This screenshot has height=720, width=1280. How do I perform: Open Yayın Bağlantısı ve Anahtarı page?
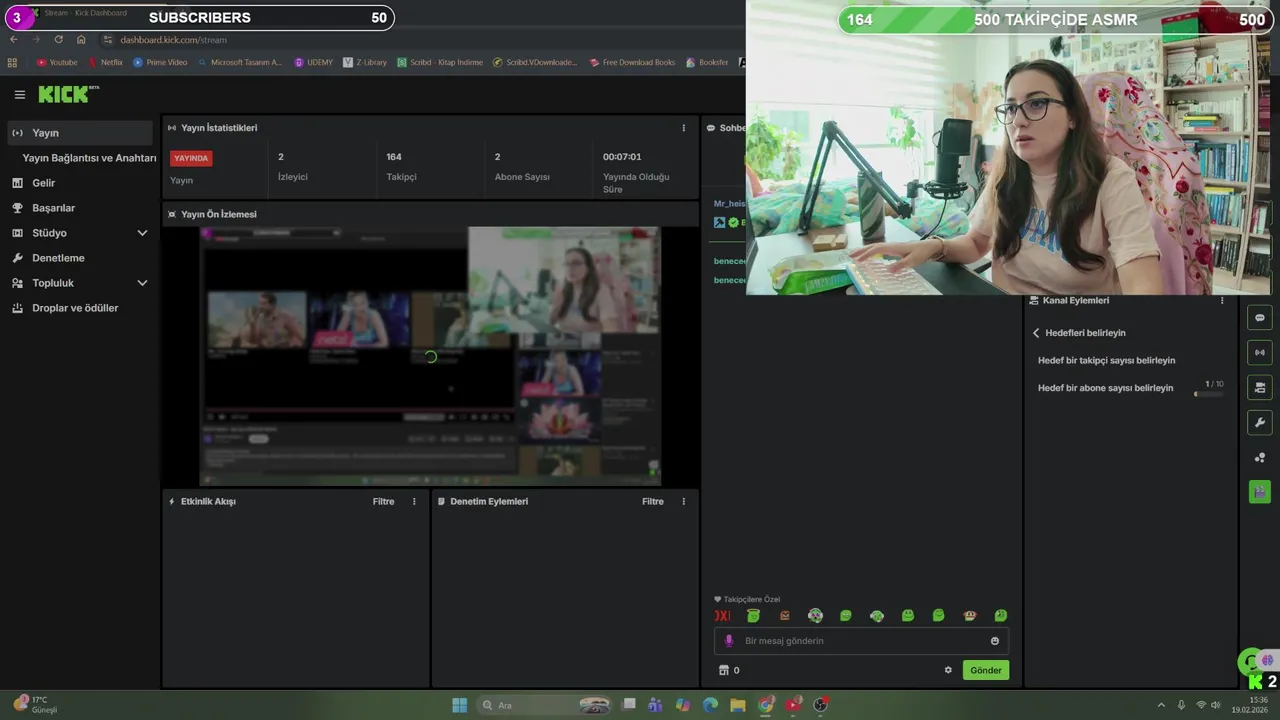89,158
